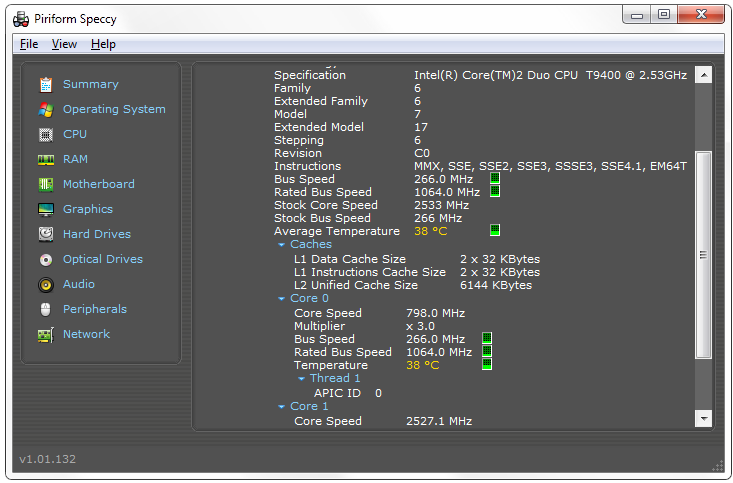Click the Core 1 Core Speed 2527.1 MHz
The width and height of the screenshot is (733, 483).
click(x=439, y=421)
